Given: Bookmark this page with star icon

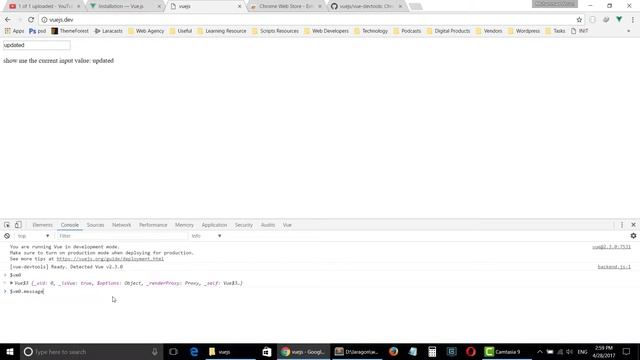Looking at the screenshot, I should [x=579, y=20].
